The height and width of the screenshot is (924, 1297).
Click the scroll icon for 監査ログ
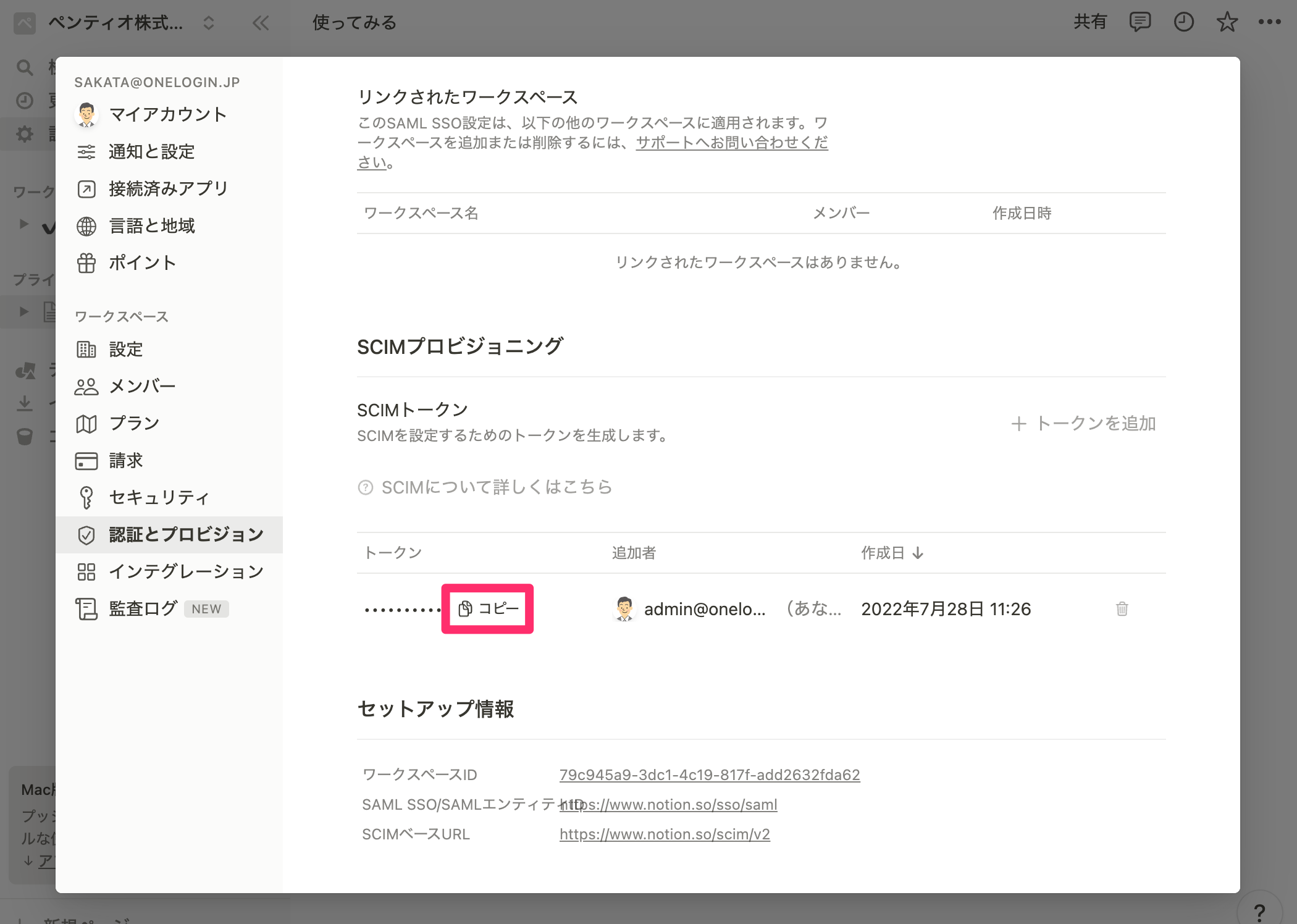click(86, 609)
